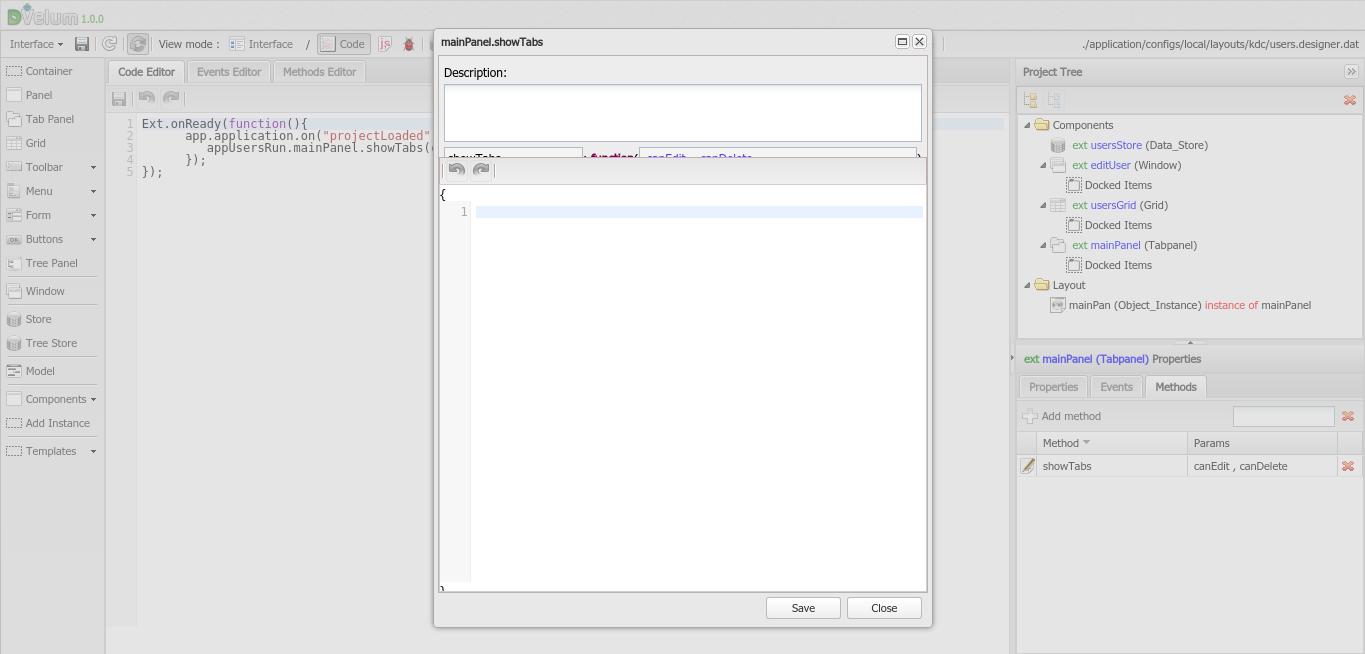Collapse the Layout tree folder
This screenshot has width=1365, height=654.
point(1027,285)
